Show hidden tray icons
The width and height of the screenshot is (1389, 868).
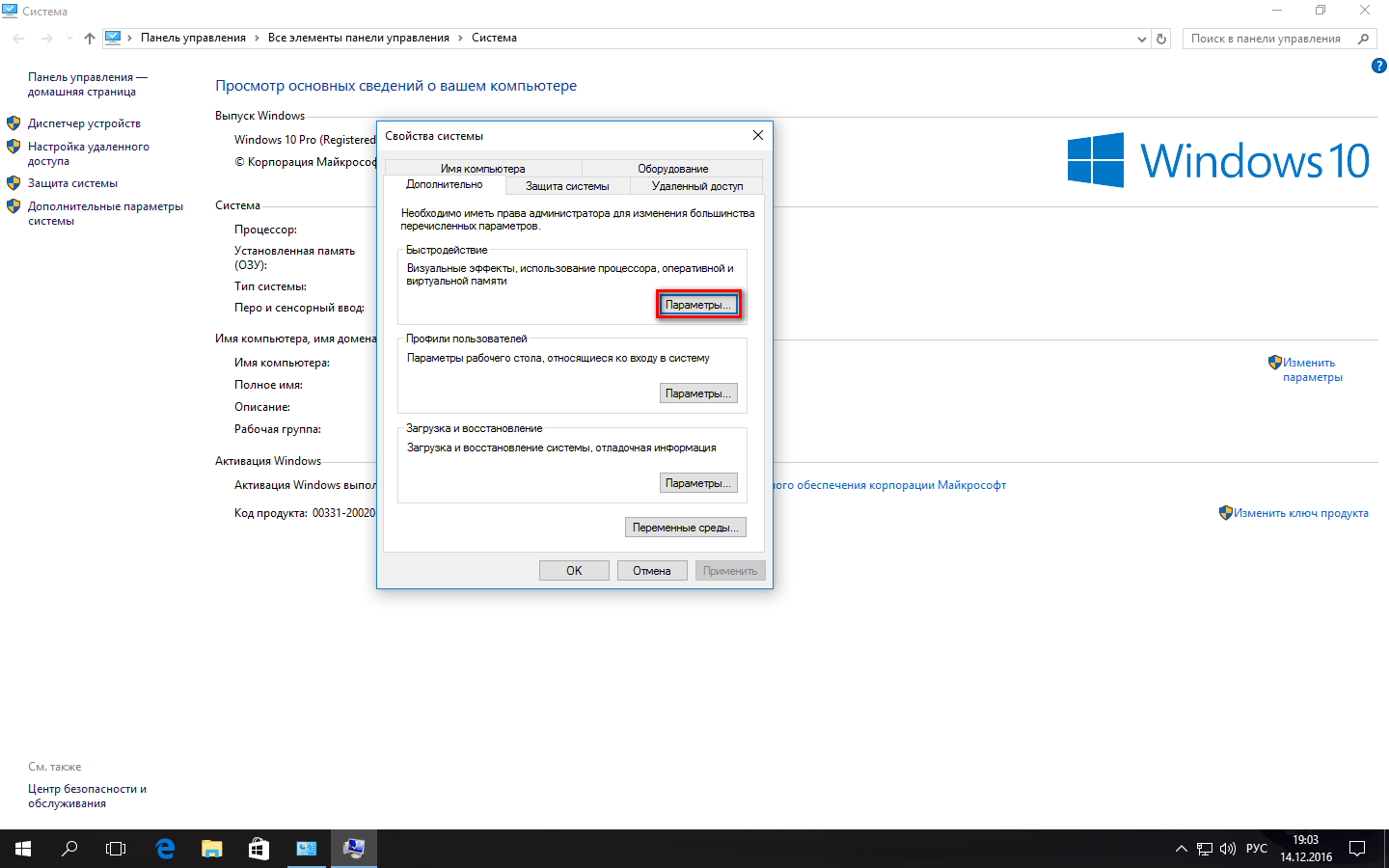1182,849
